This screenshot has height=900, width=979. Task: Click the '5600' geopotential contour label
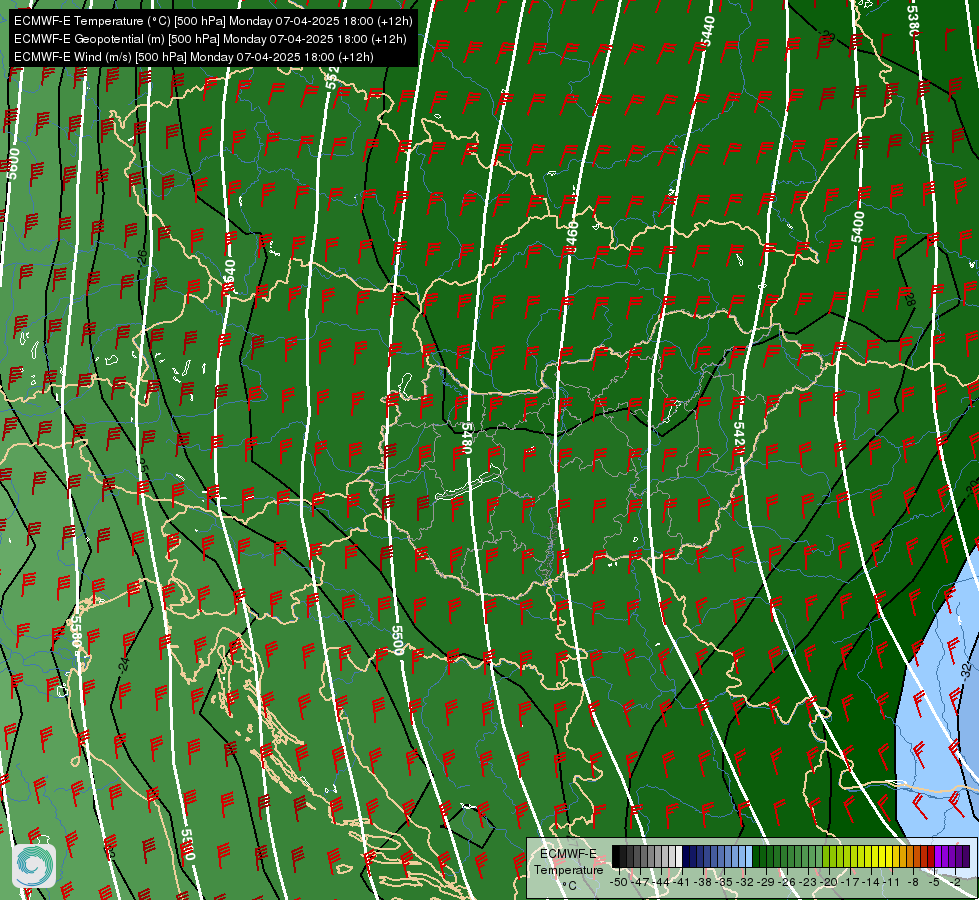coord(12,164)
